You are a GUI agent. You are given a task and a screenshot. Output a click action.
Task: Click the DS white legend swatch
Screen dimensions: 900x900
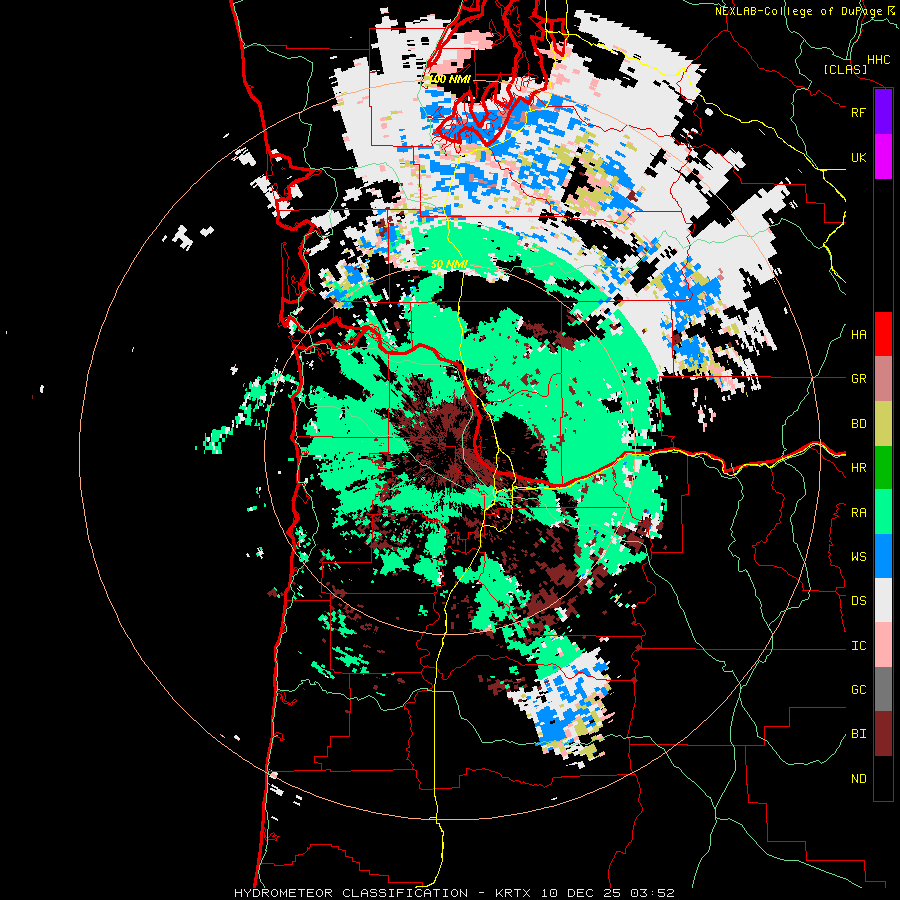point(883,600)
